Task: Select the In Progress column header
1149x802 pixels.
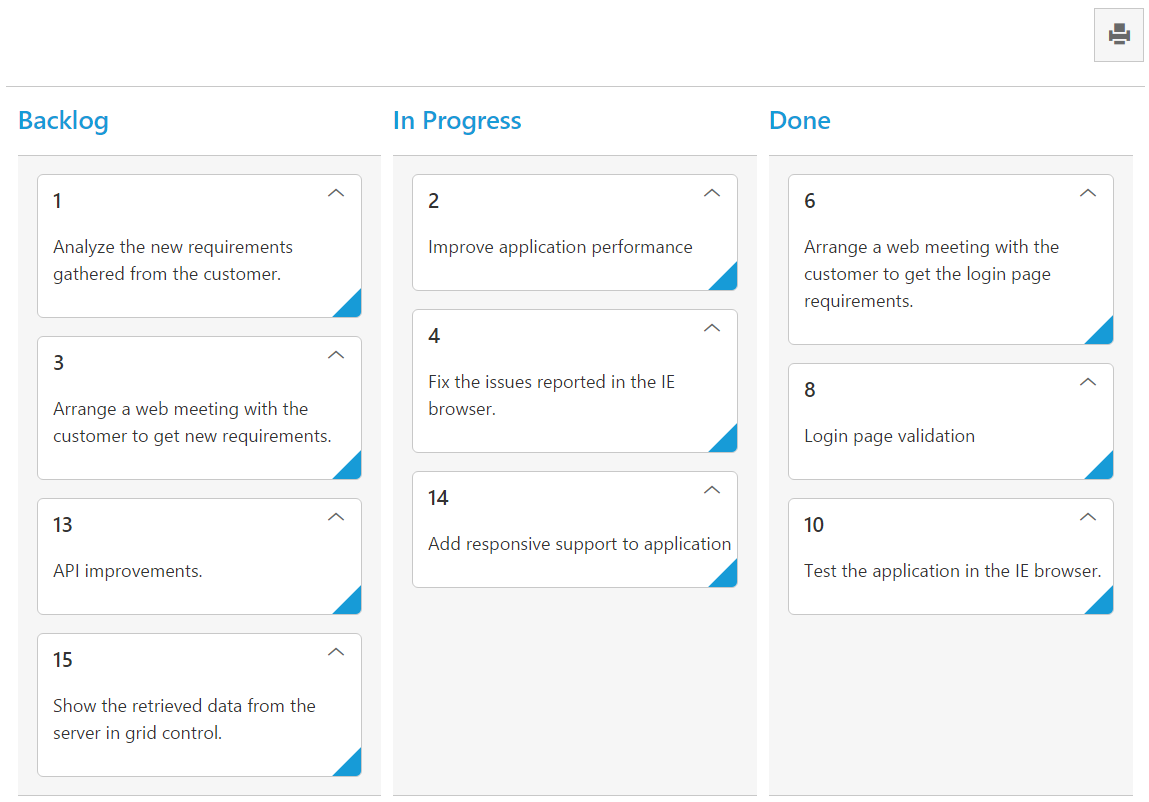Action: (457, 121)
